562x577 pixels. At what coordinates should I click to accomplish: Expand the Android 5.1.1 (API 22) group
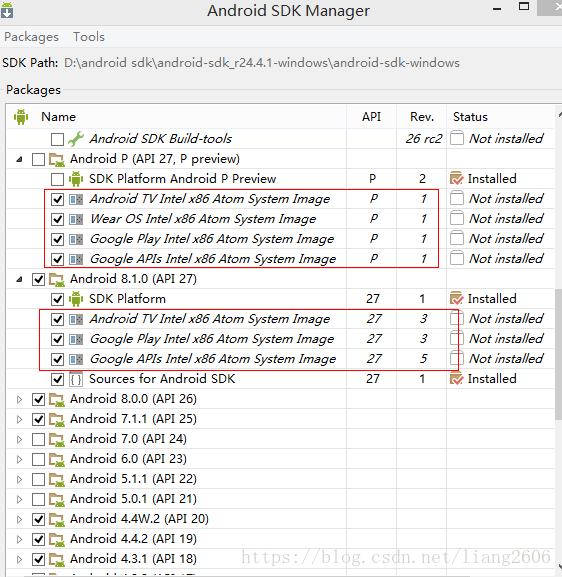[x=20, y=479]
